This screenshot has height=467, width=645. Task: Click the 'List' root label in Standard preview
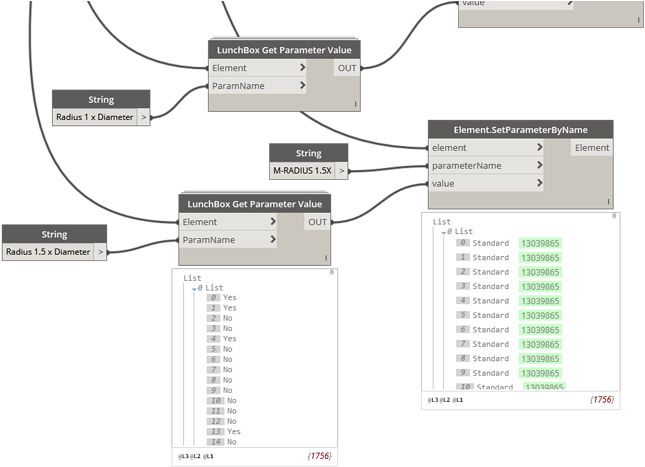(442, 222)
